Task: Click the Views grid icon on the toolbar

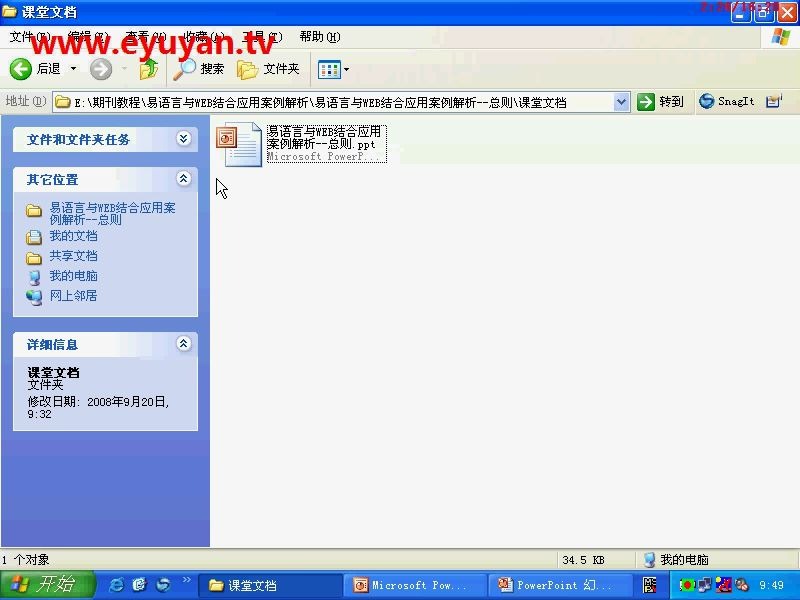Action: [327, 69]
